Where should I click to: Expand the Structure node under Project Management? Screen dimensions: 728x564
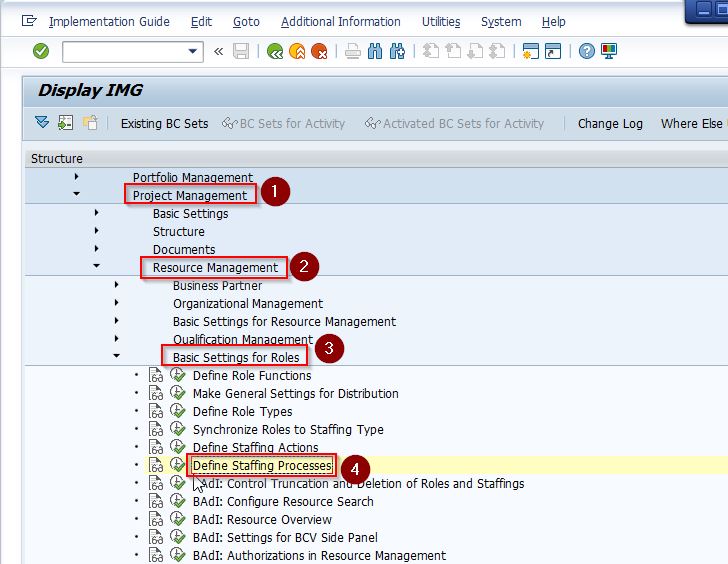coord(97,230)
